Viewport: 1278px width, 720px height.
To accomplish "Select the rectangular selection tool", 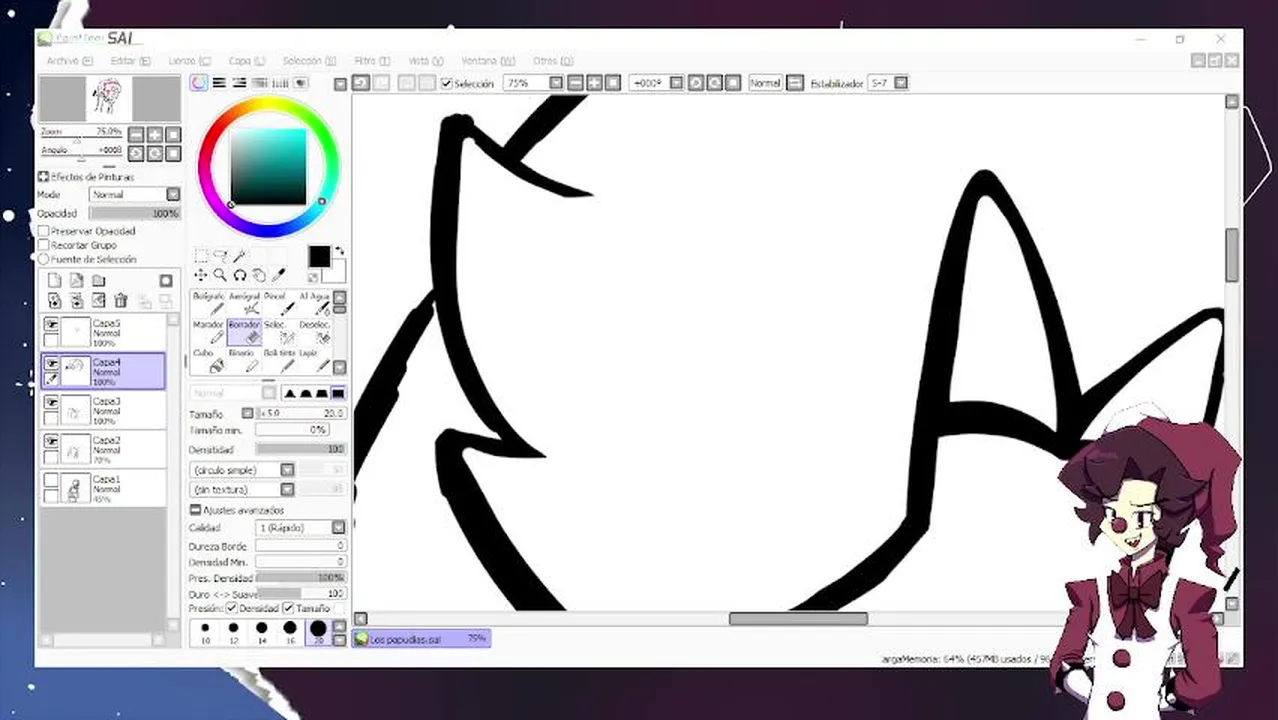I will [x=201, y=256].
